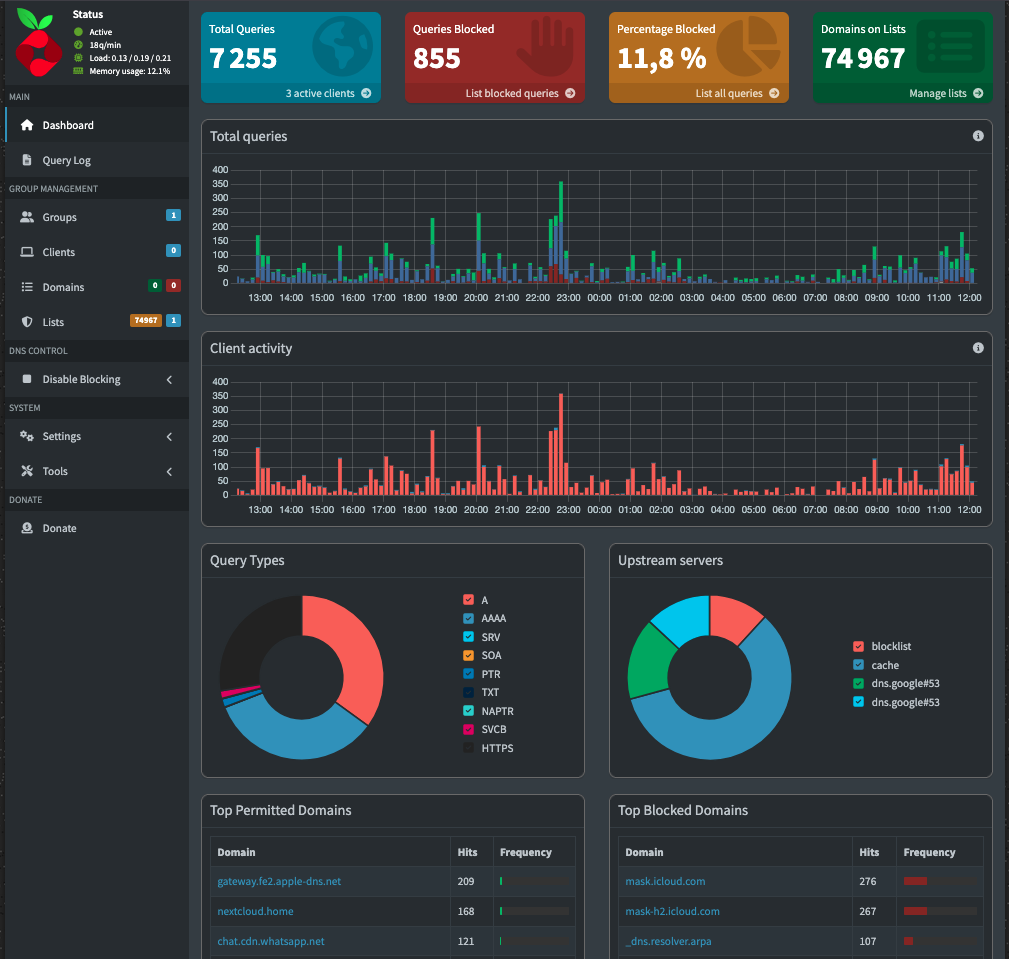The width and height of the screenshot is (1009, 959).
Task: Open gateway.fe2.apple-dns.net domain link
Action: tap(279, 881)
